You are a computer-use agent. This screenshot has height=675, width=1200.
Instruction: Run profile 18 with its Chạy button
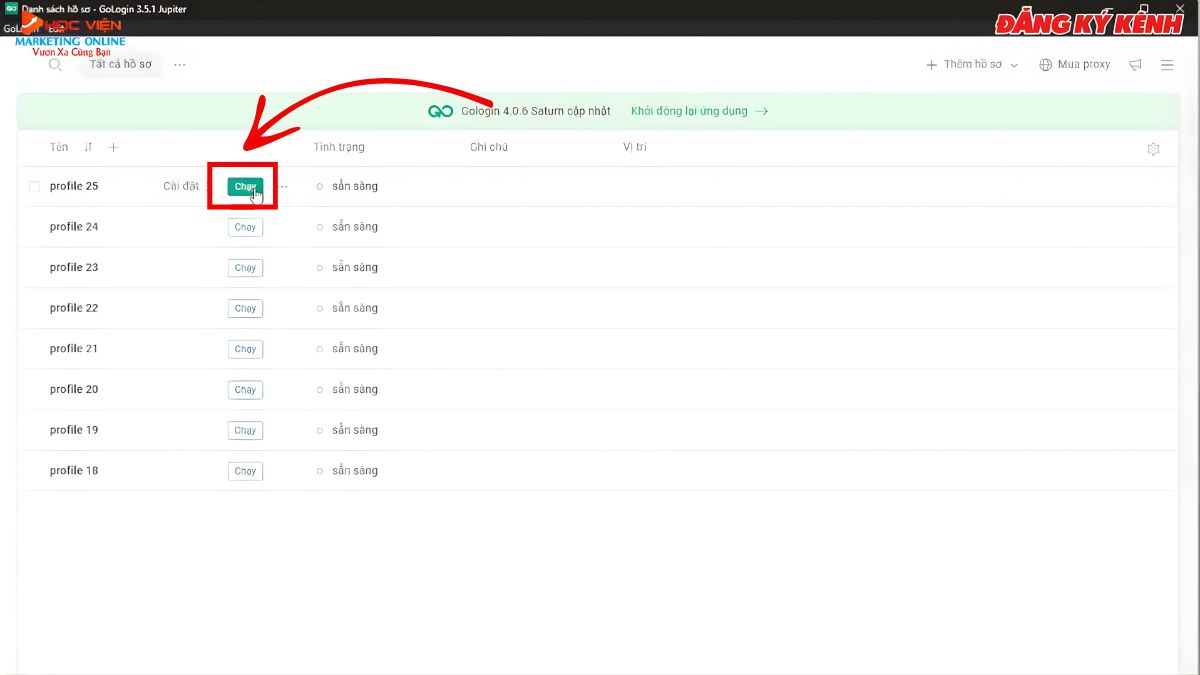245,470
